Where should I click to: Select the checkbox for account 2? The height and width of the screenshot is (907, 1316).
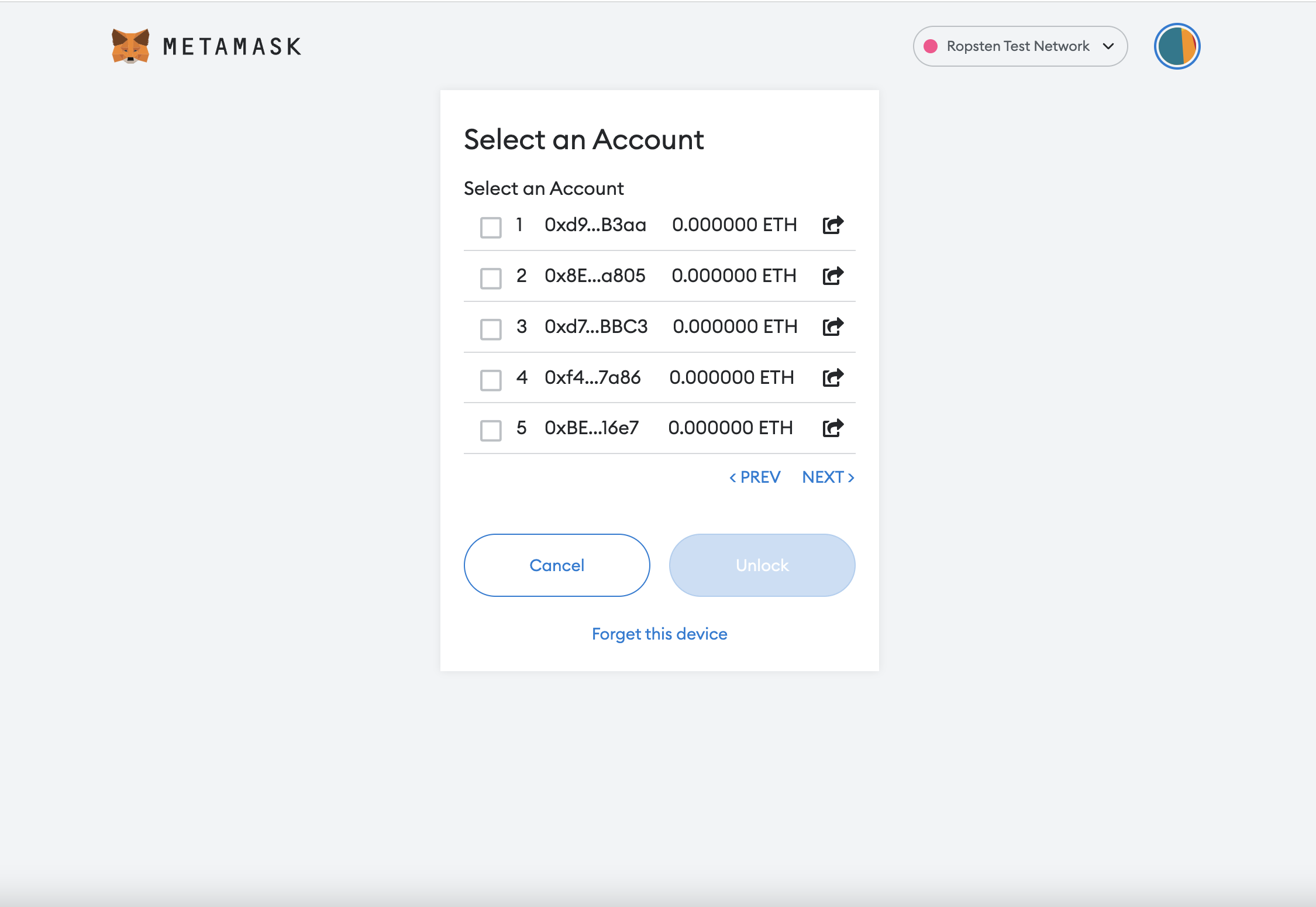point(491,278)
